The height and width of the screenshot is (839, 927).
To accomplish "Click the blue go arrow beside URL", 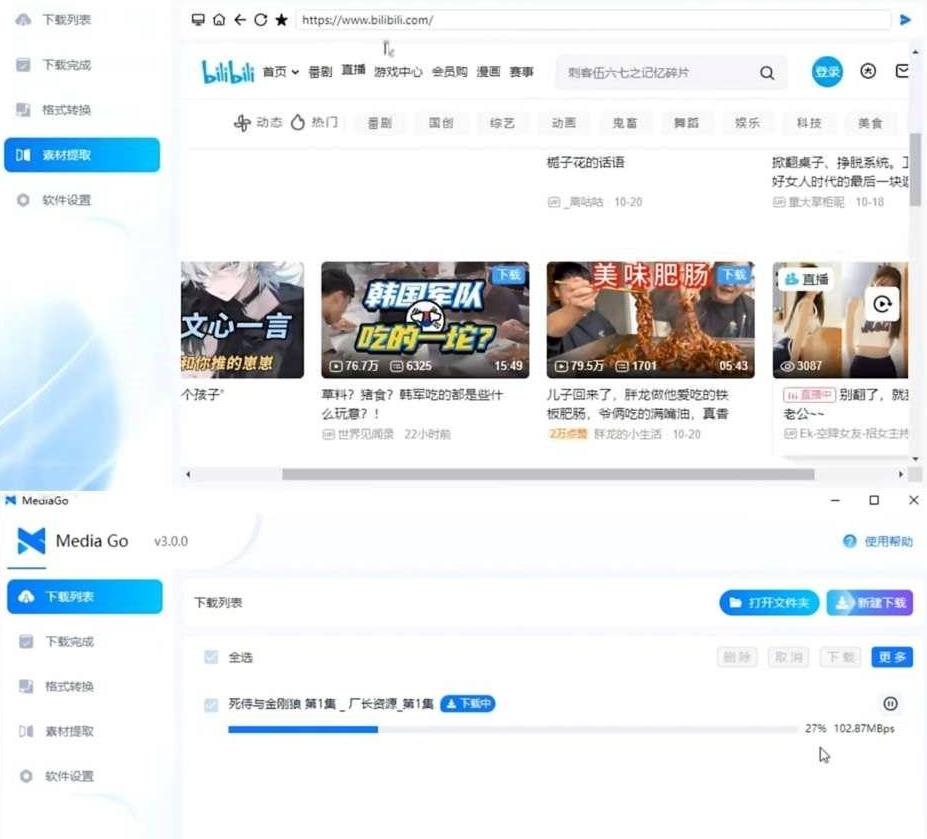I will coord(905,20).
